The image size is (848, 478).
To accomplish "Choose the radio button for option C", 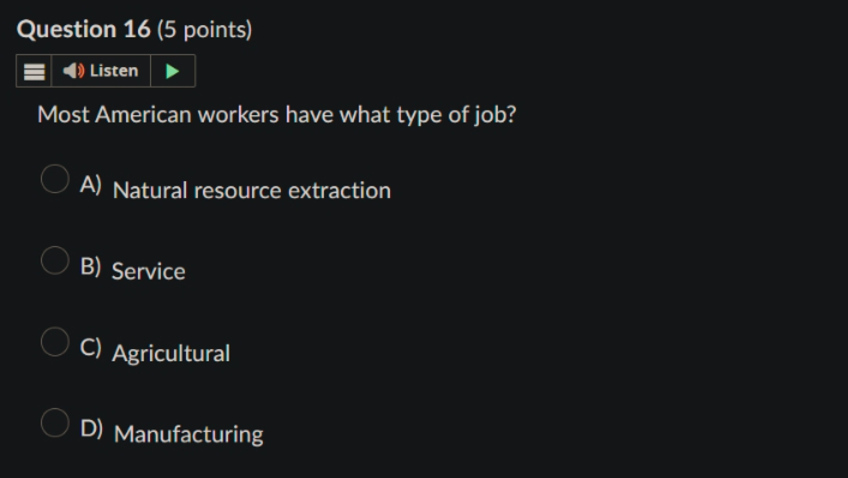I will pyautogui.click(x=55, y=342).
